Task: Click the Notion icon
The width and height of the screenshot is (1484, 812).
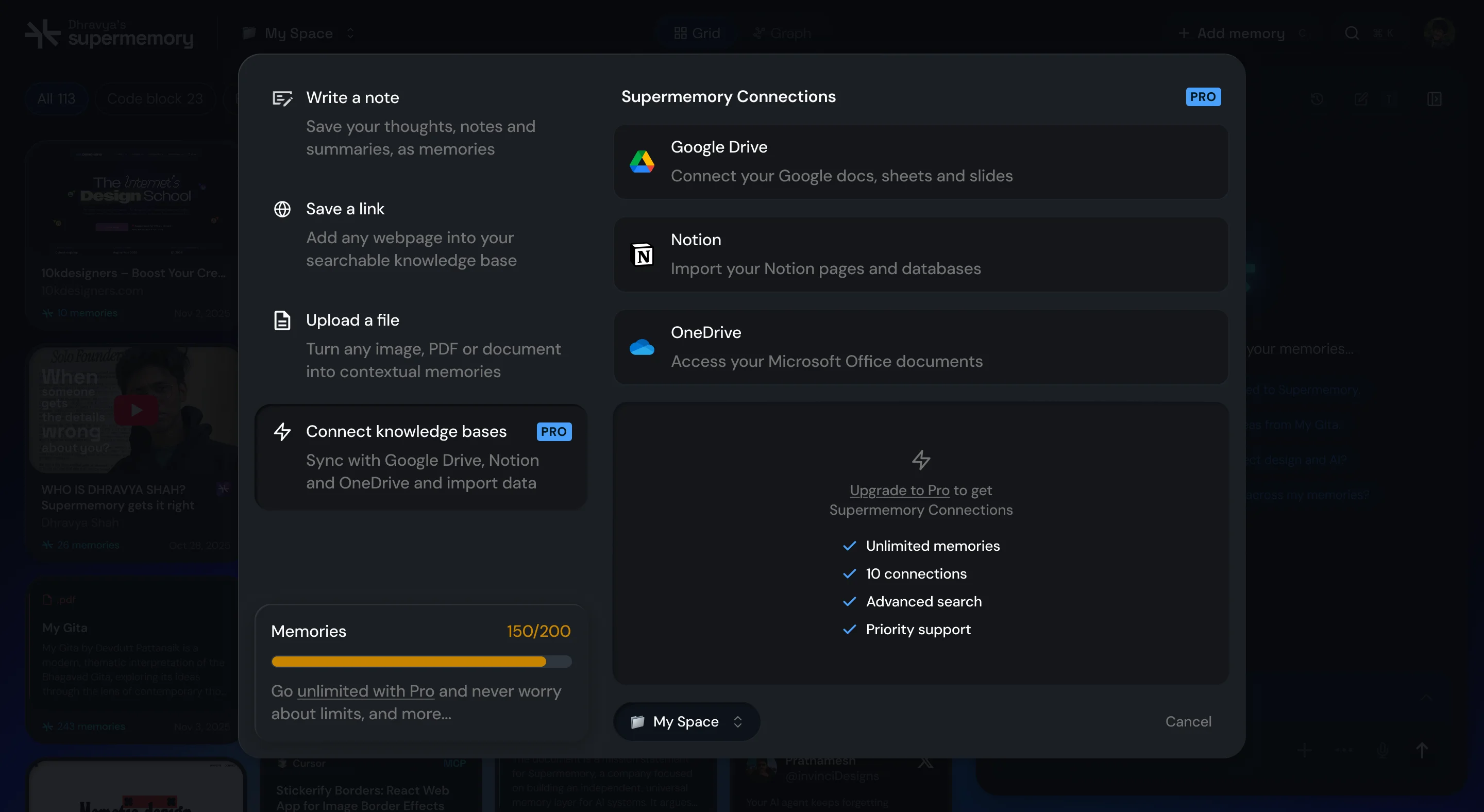Action: tap(642, 255)
